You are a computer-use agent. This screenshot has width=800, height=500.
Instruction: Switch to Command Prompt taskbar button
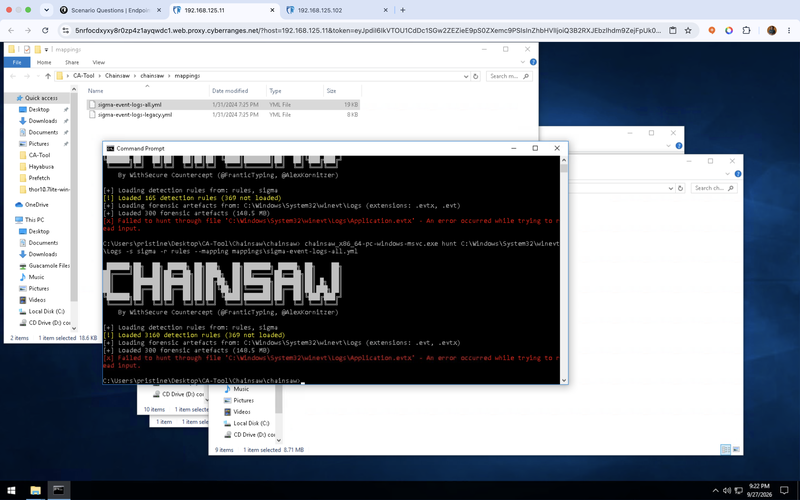click(x=59, y=490)
